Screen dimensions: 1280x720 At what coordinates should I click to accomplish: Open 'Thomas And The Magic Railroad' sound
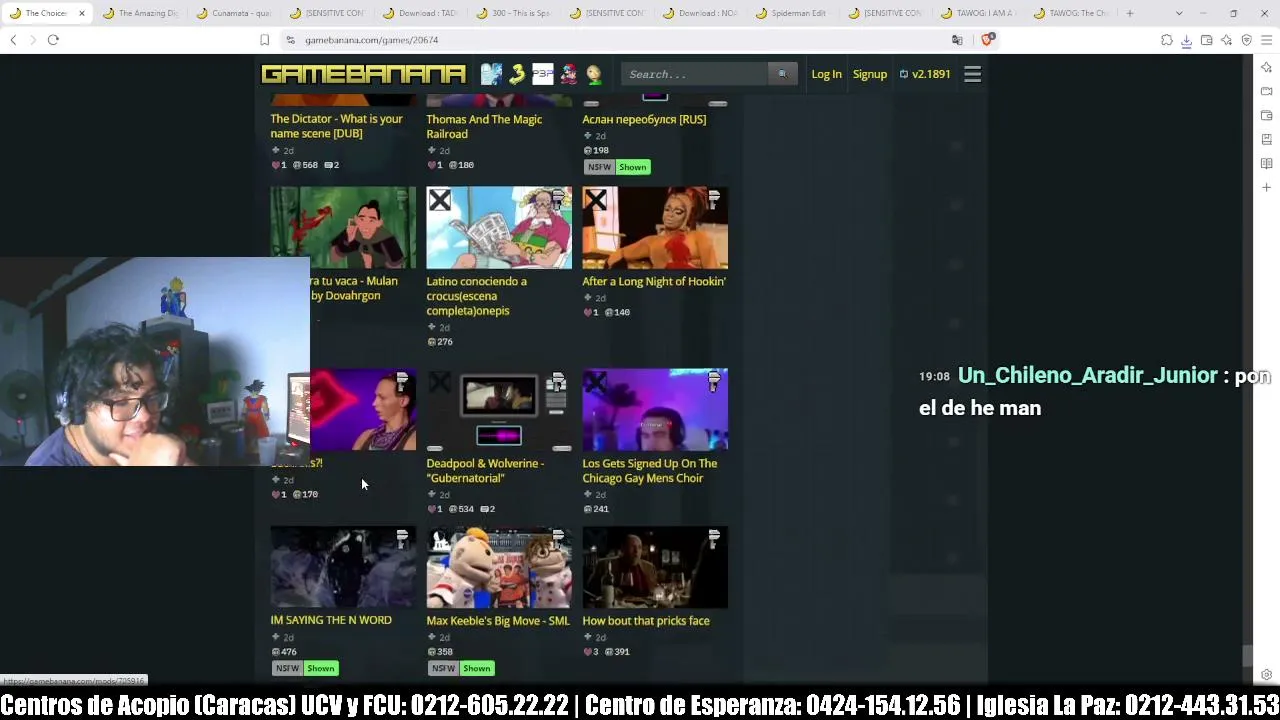[484, 126]
